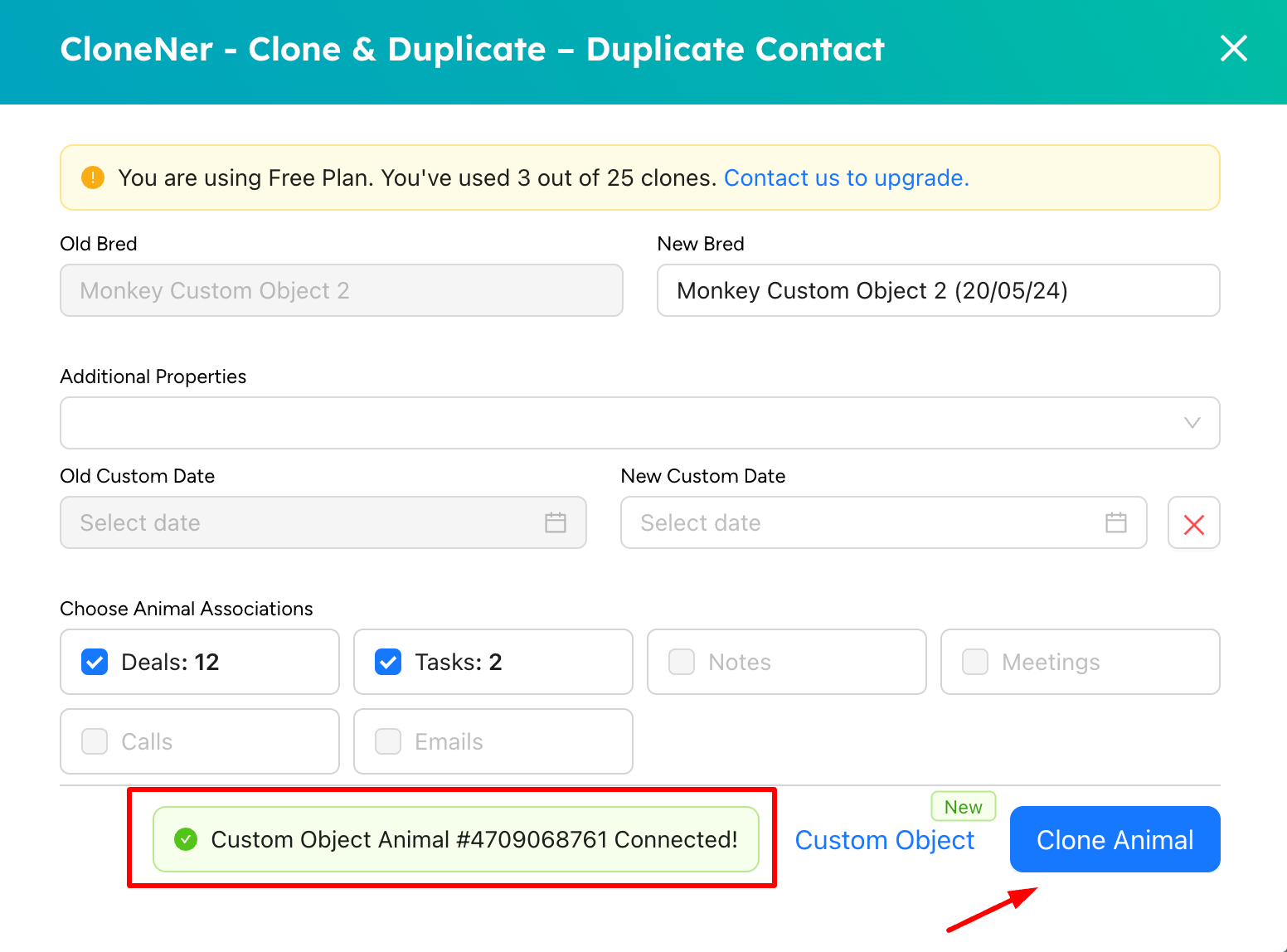Click the New badge above Custom Object

963,806
